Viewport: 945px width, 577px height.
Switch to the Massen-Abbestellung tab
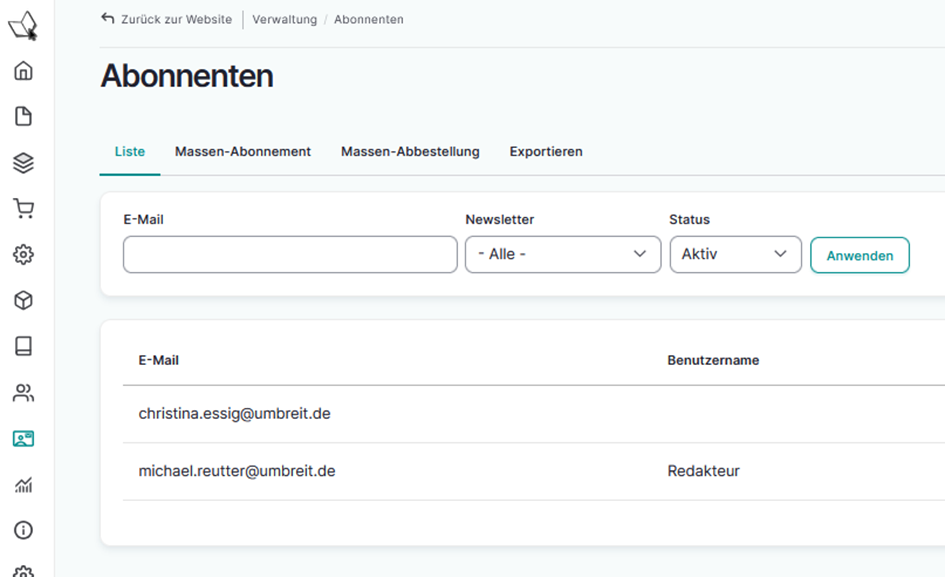(x=410, y=152)
